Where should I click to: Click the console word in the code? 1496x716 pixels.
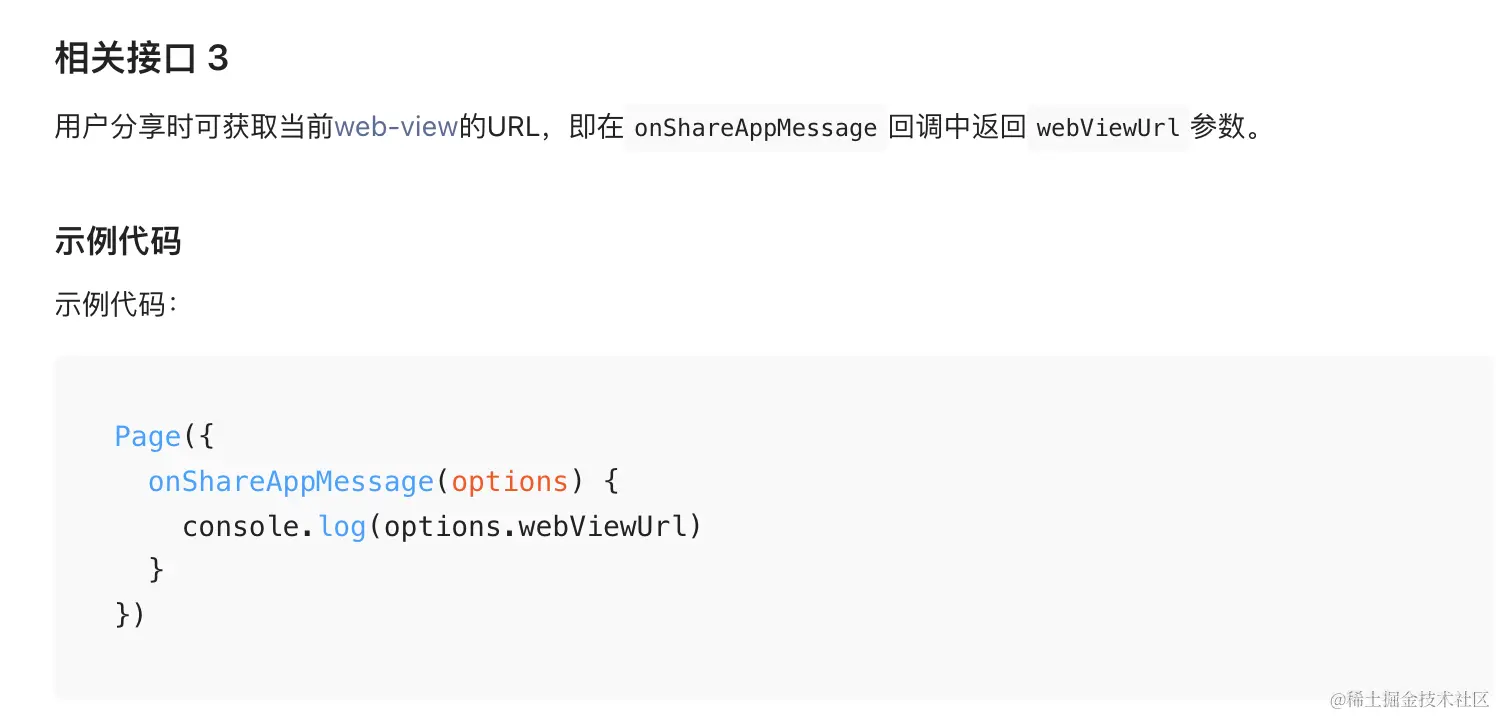(241, 526)
